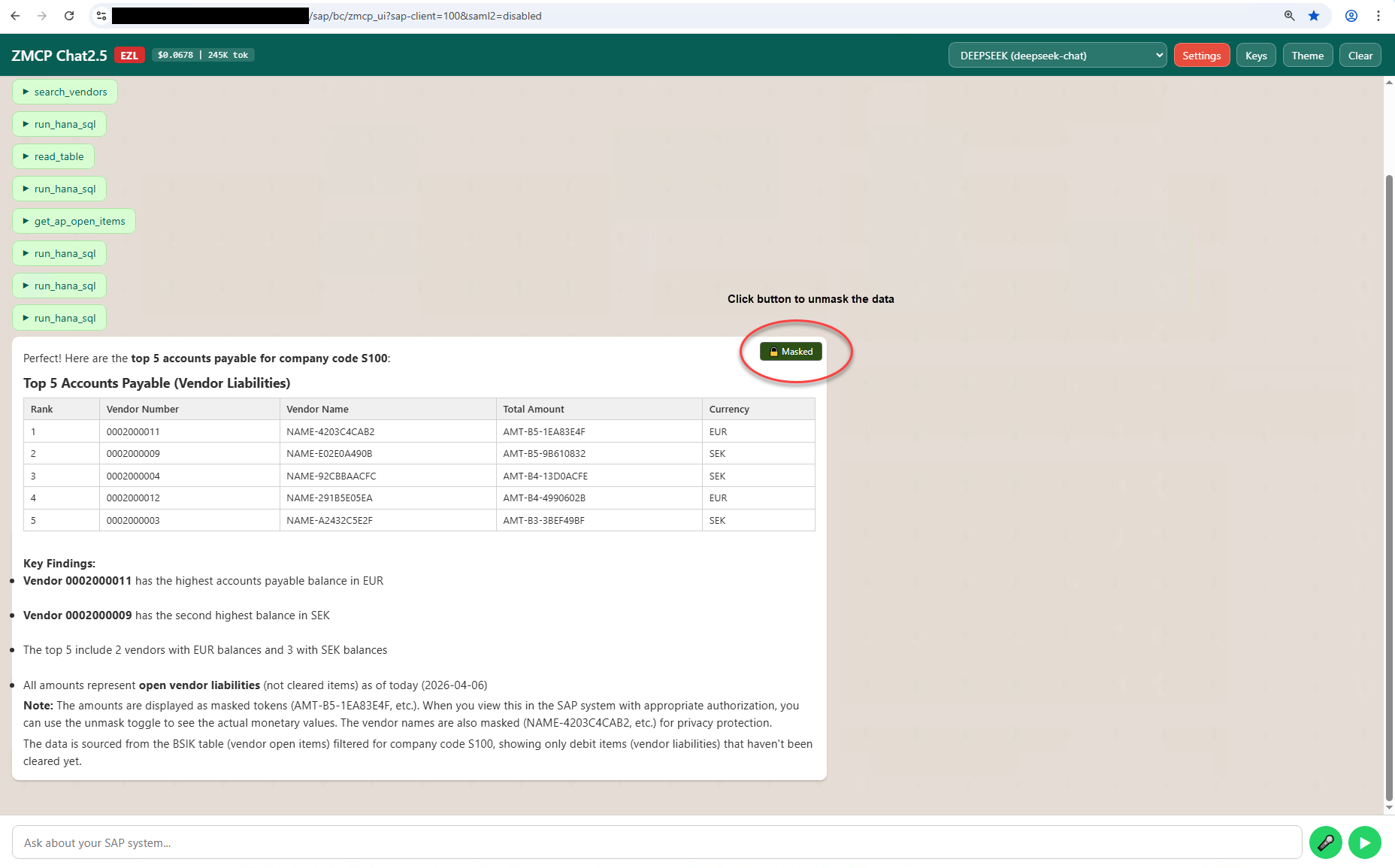This screenshot has height=868, width=1395.
Task: Click the Keys button
Action: [1256, 56]
